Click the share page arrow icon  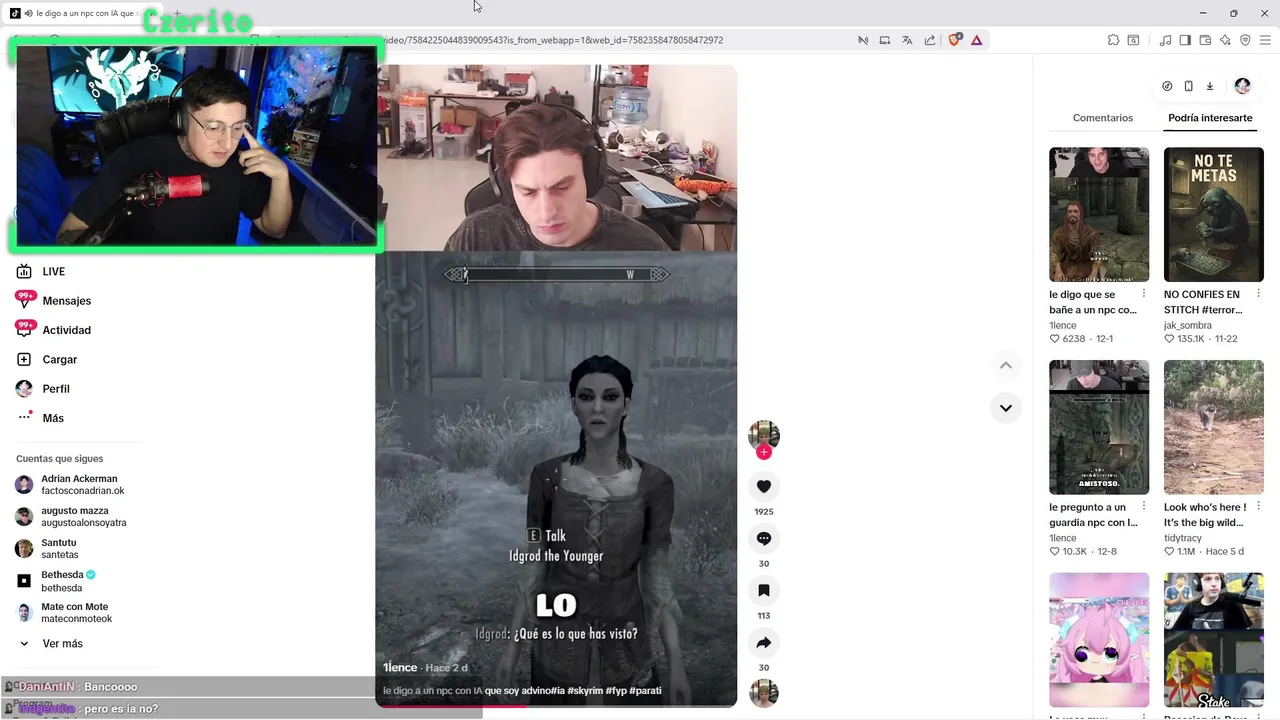click(930, 40)
